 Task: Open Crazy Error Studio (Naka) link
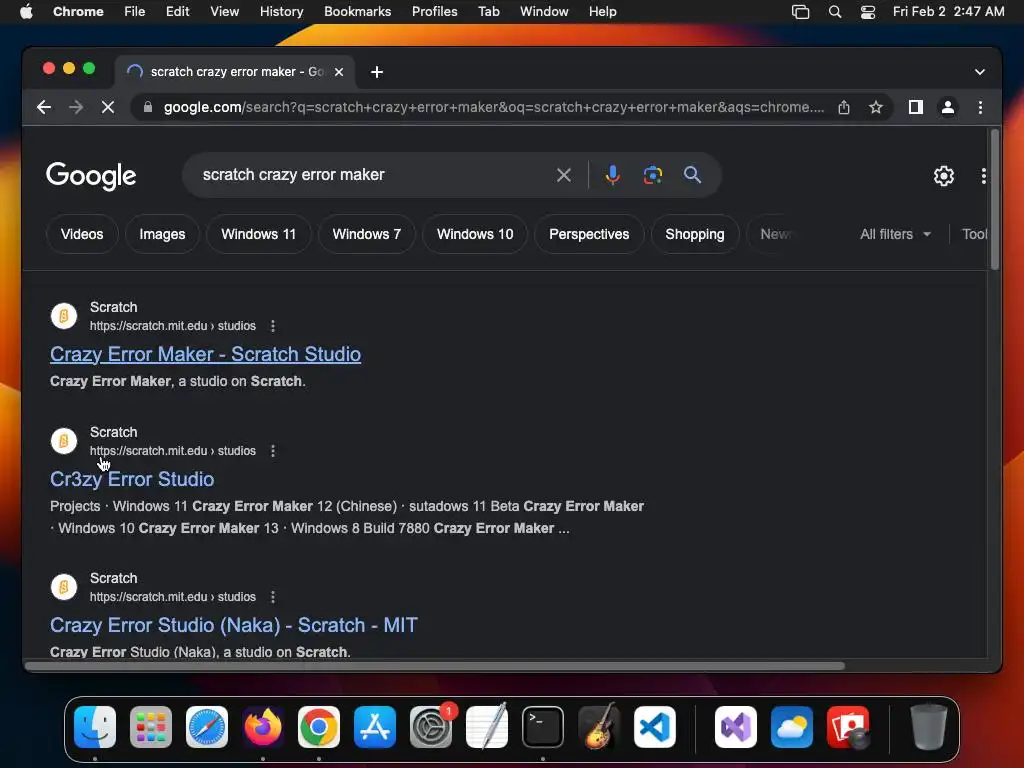click(x=234, y=626)
